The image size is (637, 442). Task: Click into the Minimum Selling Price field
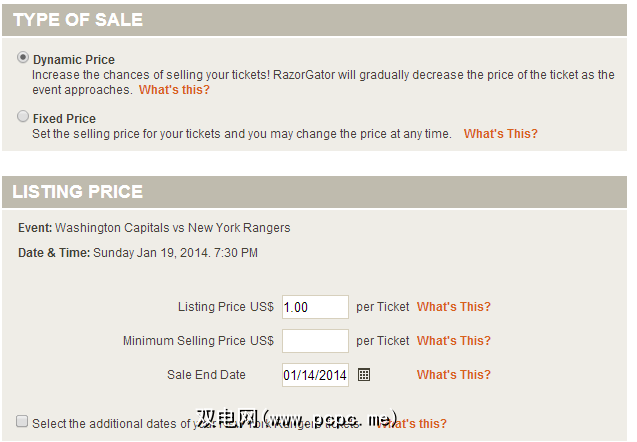click(315, 341)
